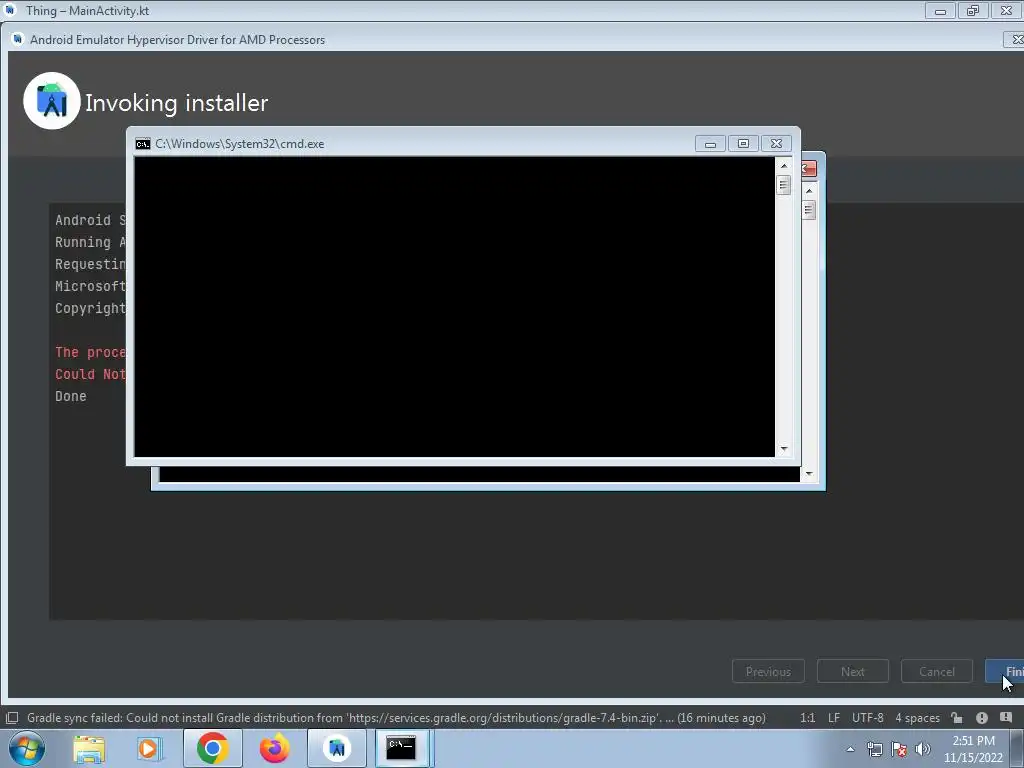Click the 1:1 line-column indicator

tap(807, 718)
